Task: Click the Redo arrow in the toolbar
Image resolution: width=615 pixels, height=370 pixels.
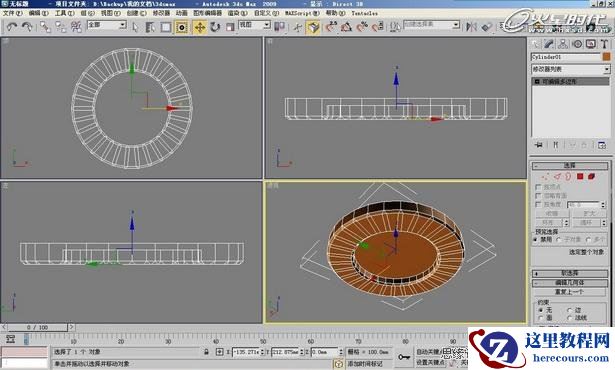Action: pyautogui.click(x=27, y=27)
